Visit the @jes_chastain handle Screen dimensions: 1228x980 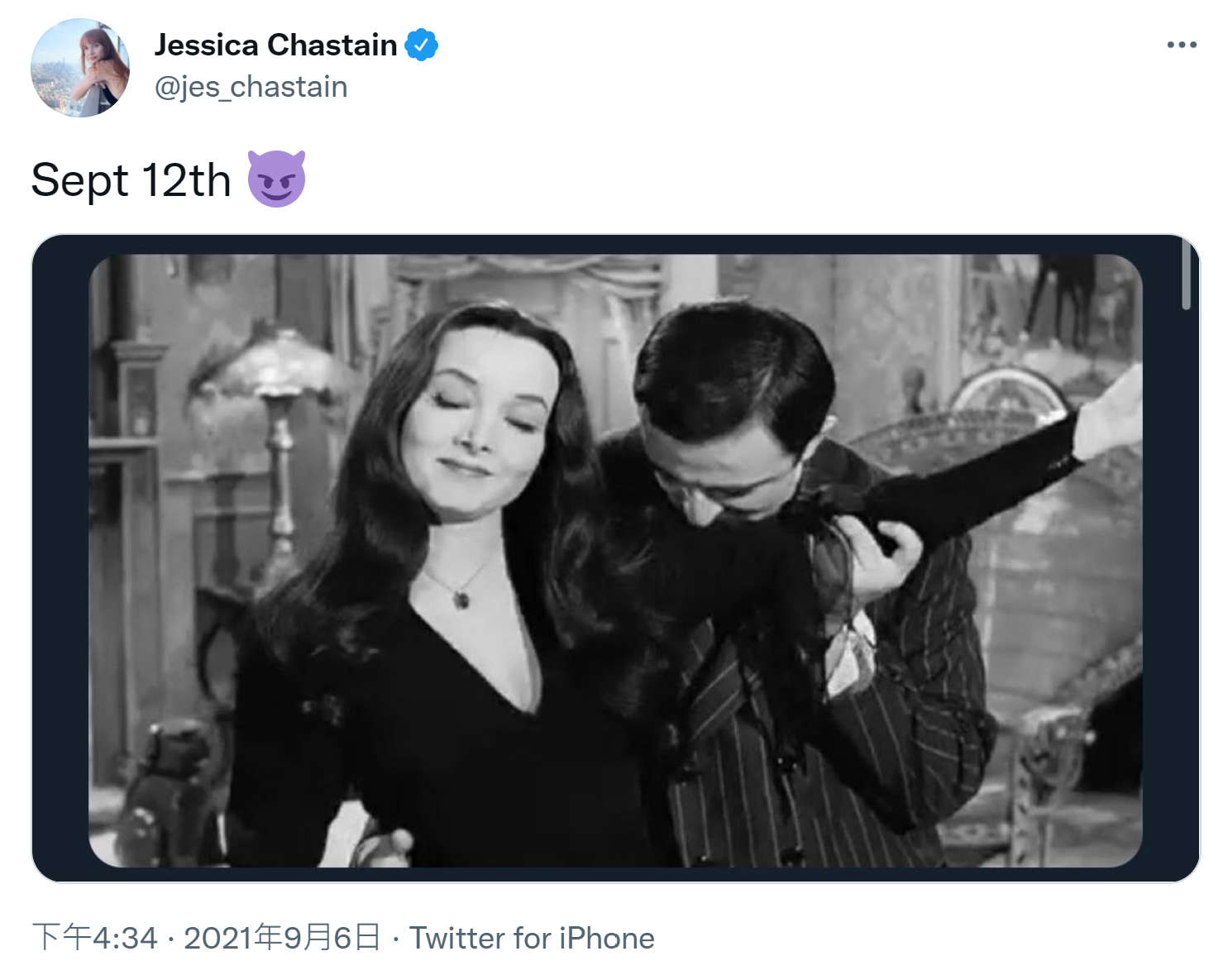click(251, 87)
